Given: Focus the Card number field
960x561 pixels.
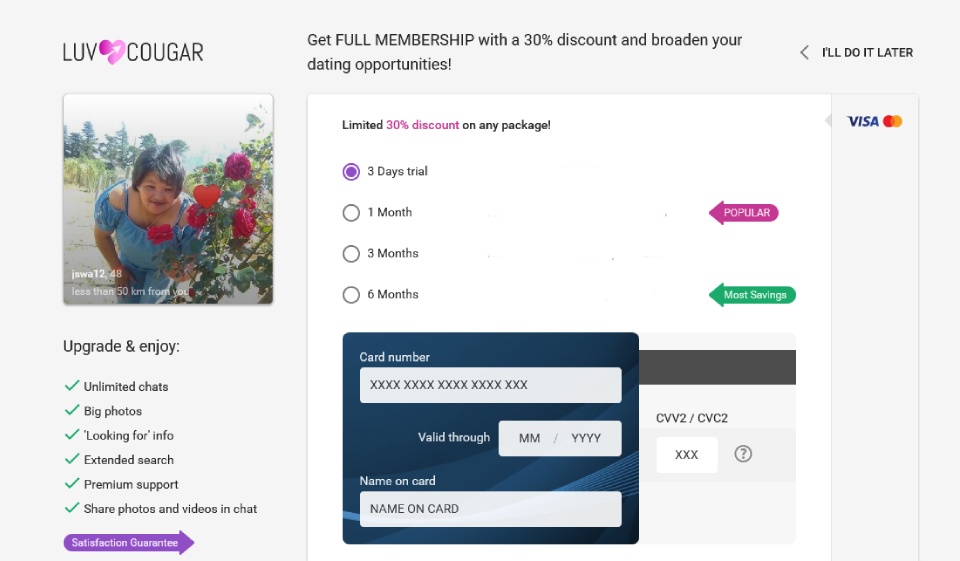Looking at the screenshot, I should (x=490, y=385).
